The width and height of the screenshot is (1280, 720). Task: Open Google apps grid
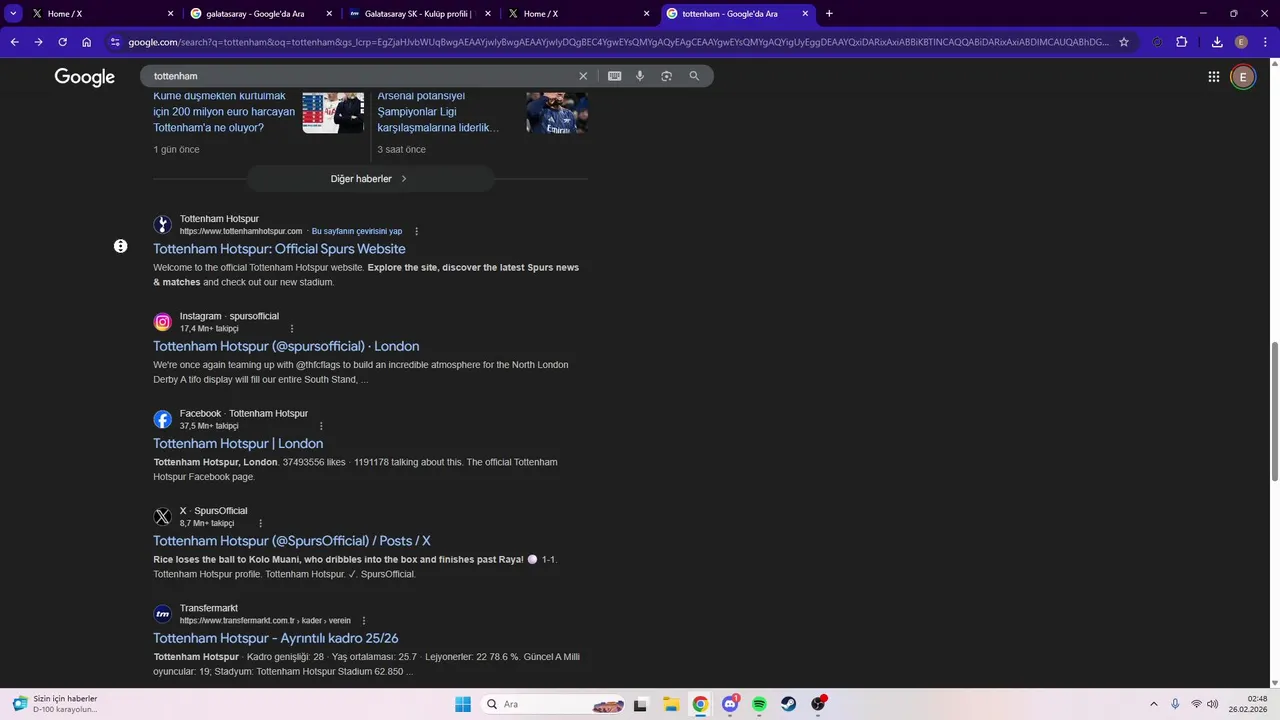[1213, 77]
